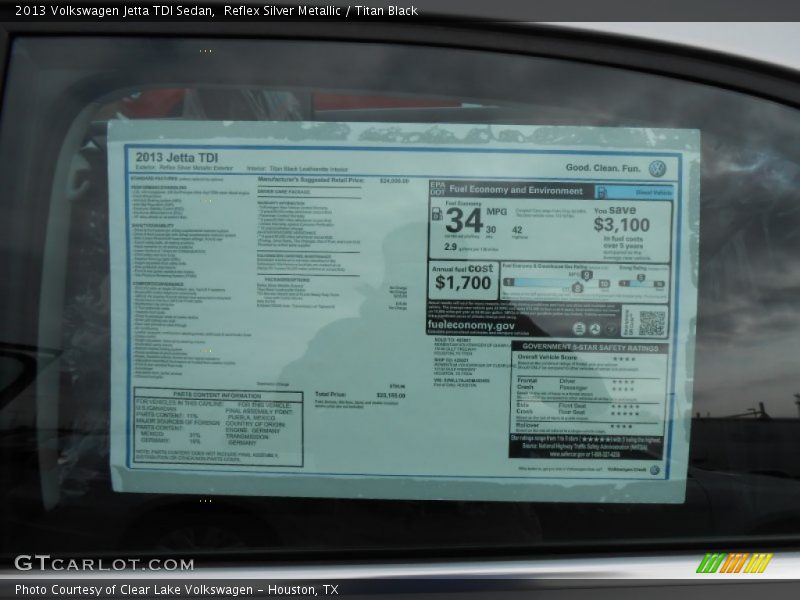Click the QR code on the fuel economy label
Viewport: 800px width, 600px height.
tap(652, 323)
